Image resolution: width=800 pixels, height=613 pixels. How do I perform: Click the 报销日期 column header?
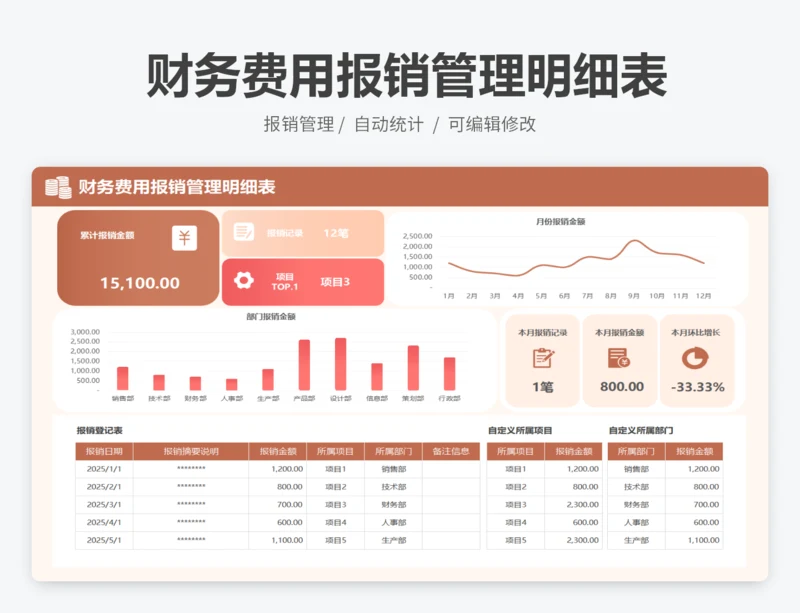pos(104,451)
